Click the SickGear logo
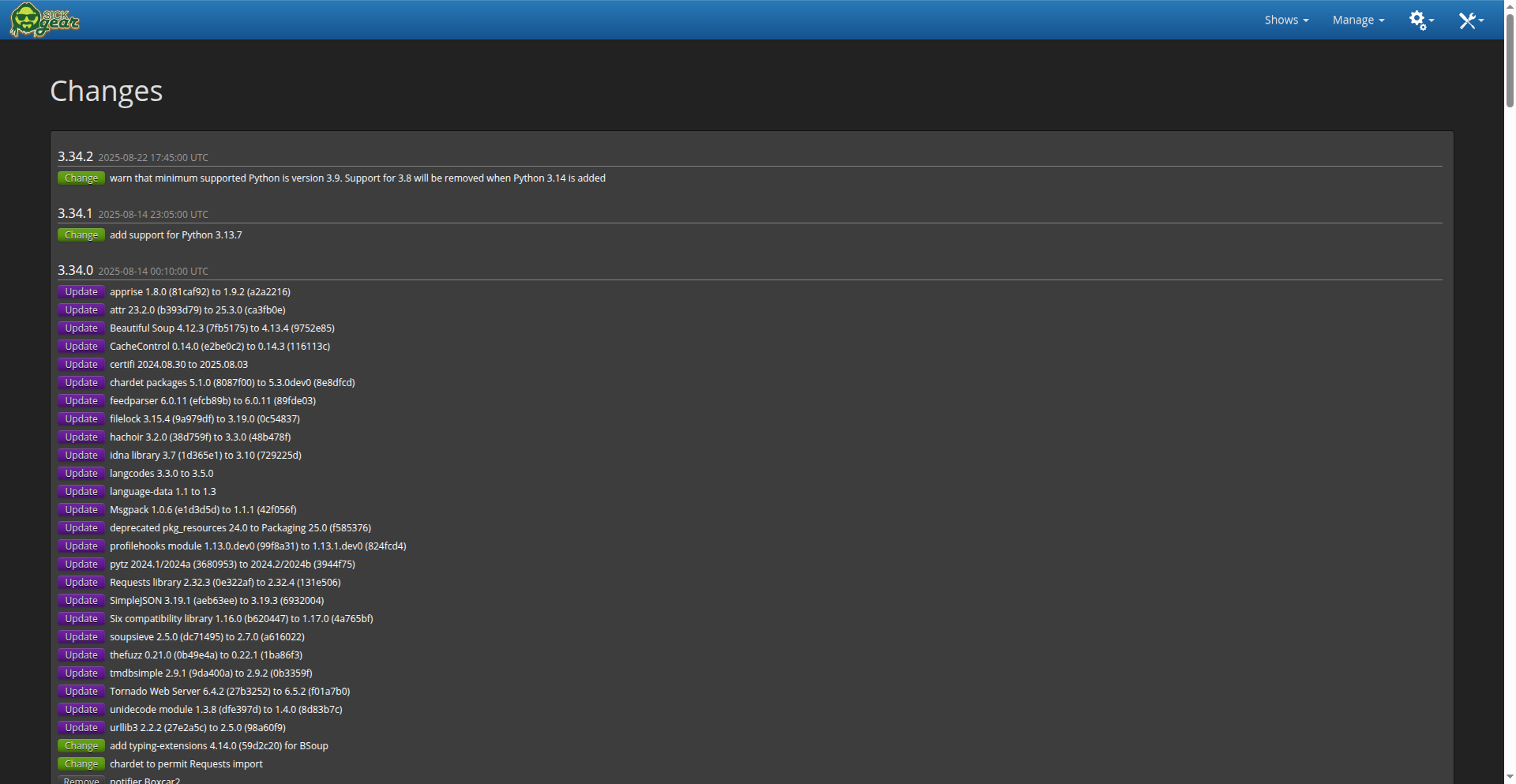The image size is (1516, 784). (x=44, y=20)
